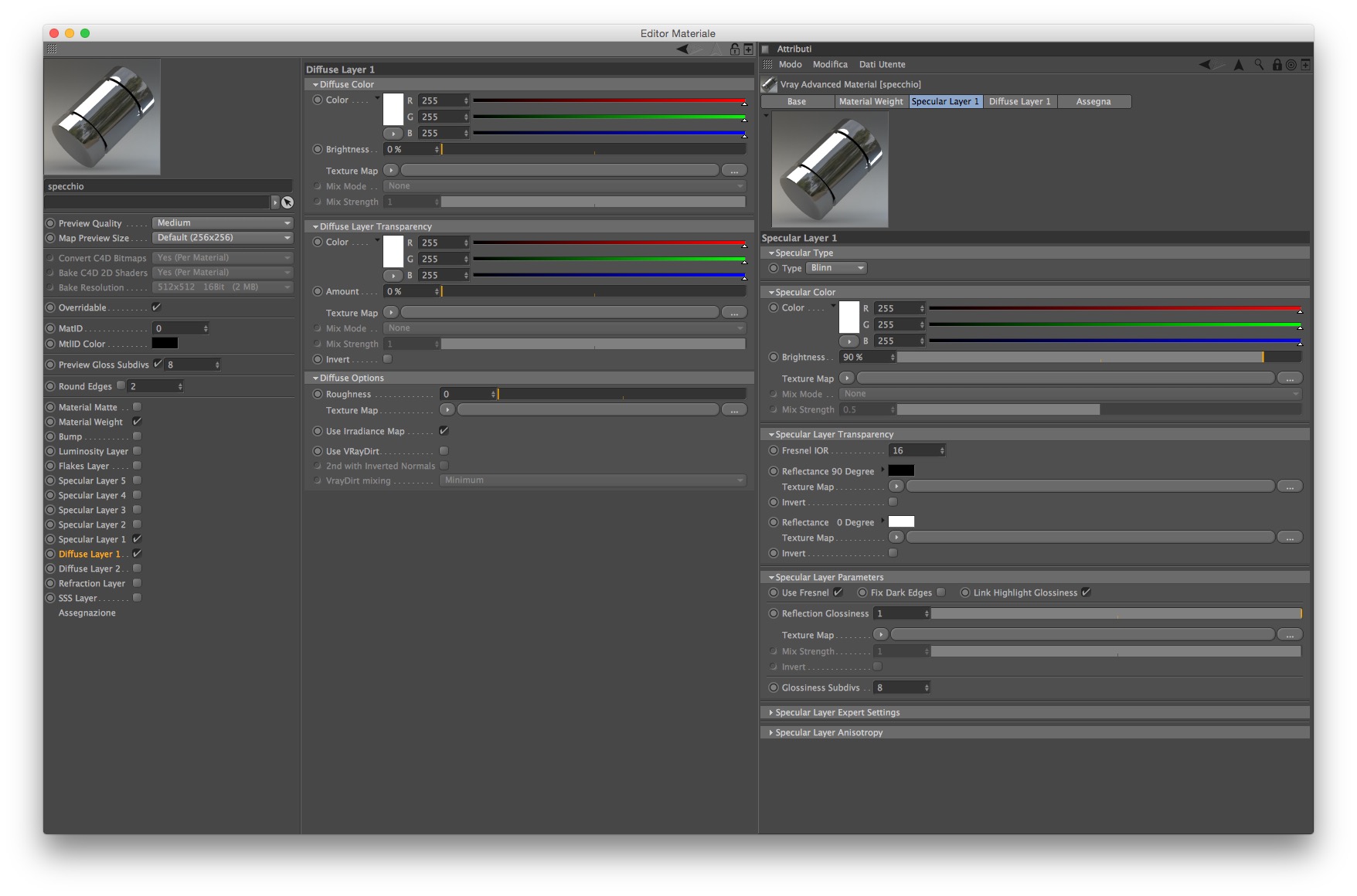This screenshot has height=896, width=1357.
Task: Click the new panel plus icon in Attributi
Action: tap(1305, 65)
